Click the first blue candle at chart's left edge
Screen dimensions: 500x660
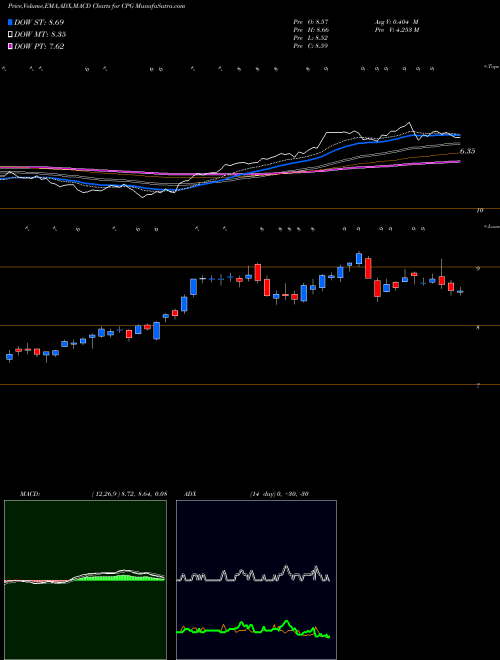[x=9, y=357]
